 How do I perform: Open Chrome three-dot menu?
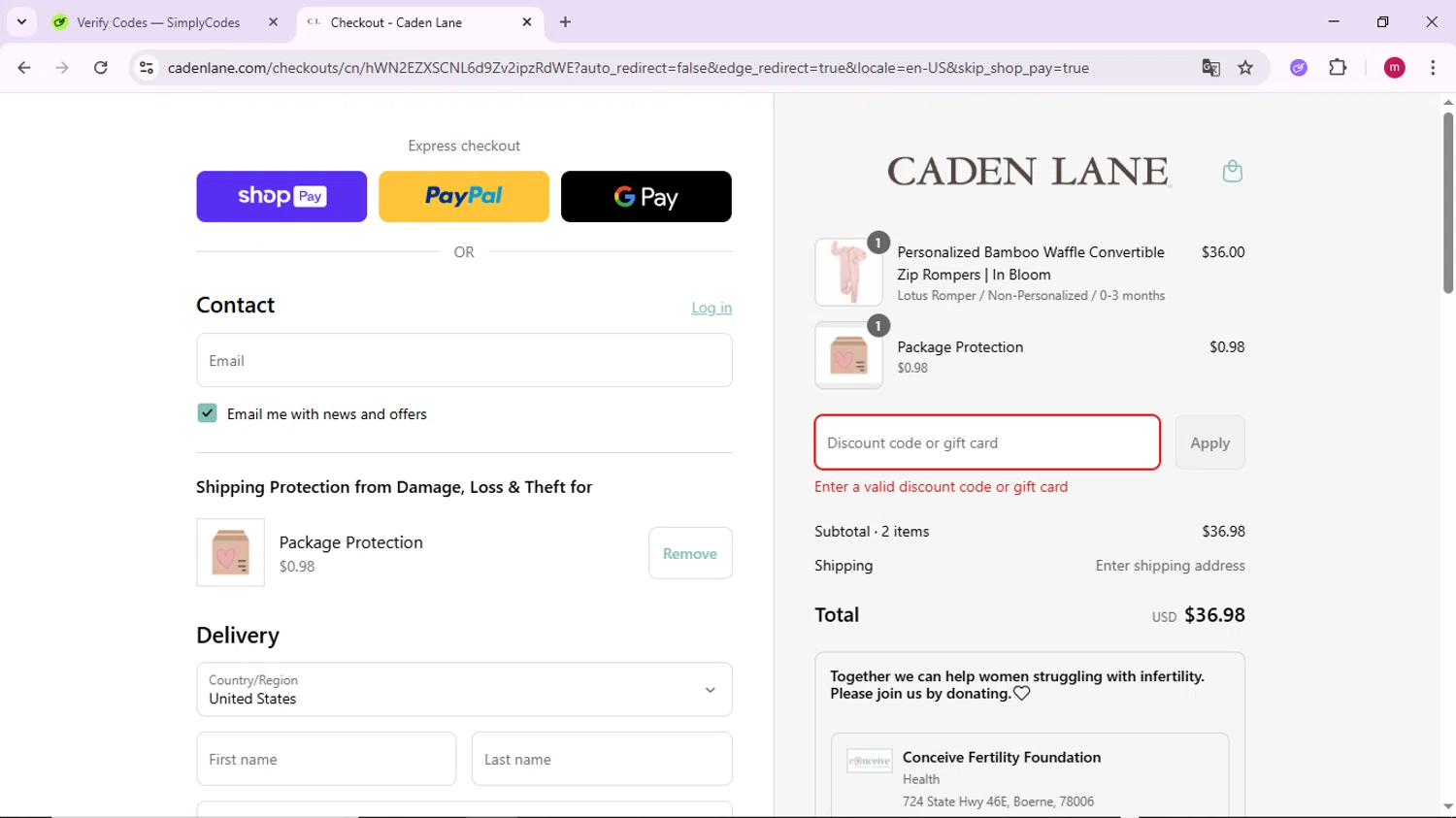(1433, 68)
